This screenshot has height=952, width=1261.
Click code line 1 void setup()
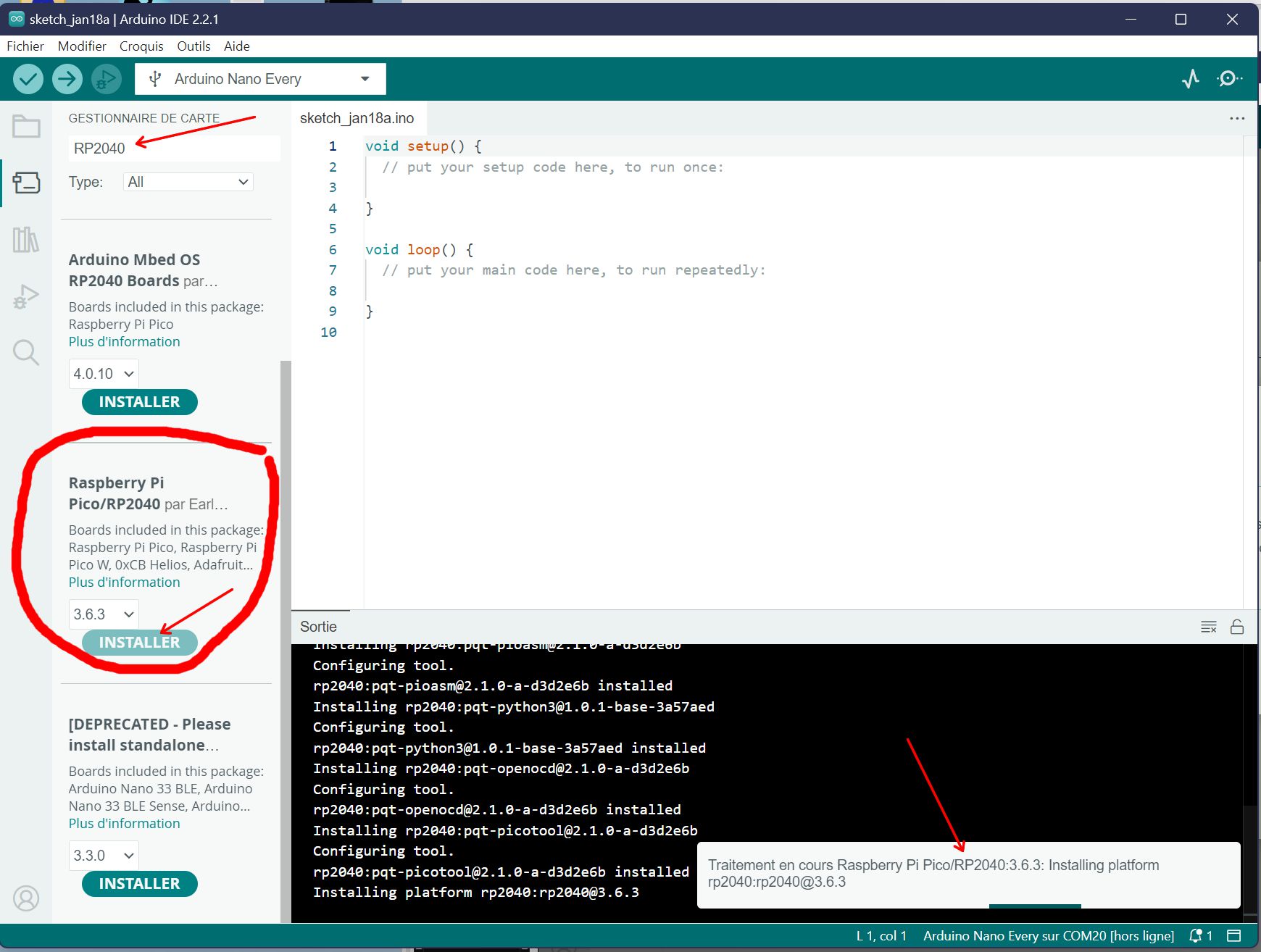pyautogui.click(x=423, y=146)
